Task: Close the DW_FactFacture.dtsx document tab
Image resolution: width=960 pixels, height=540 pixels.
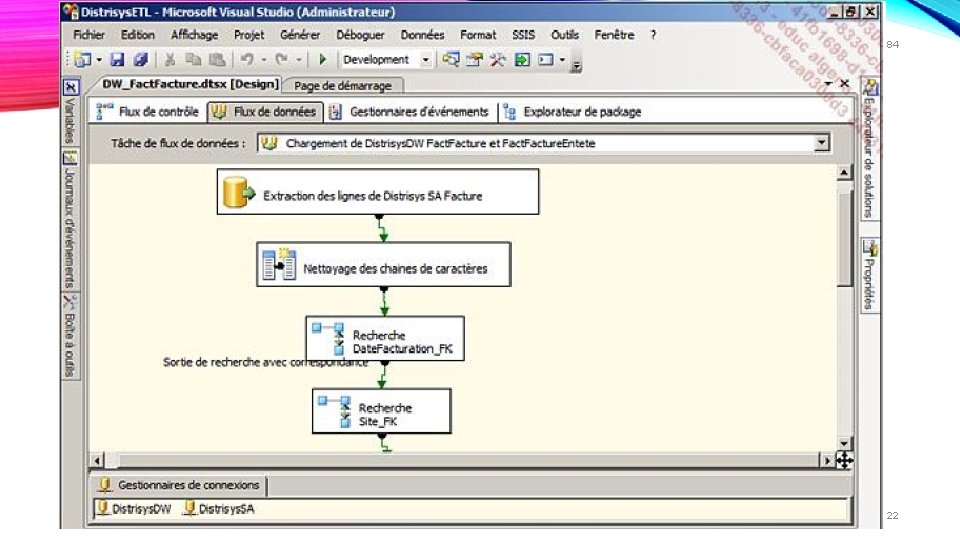Action: click(x=845, y=83)
